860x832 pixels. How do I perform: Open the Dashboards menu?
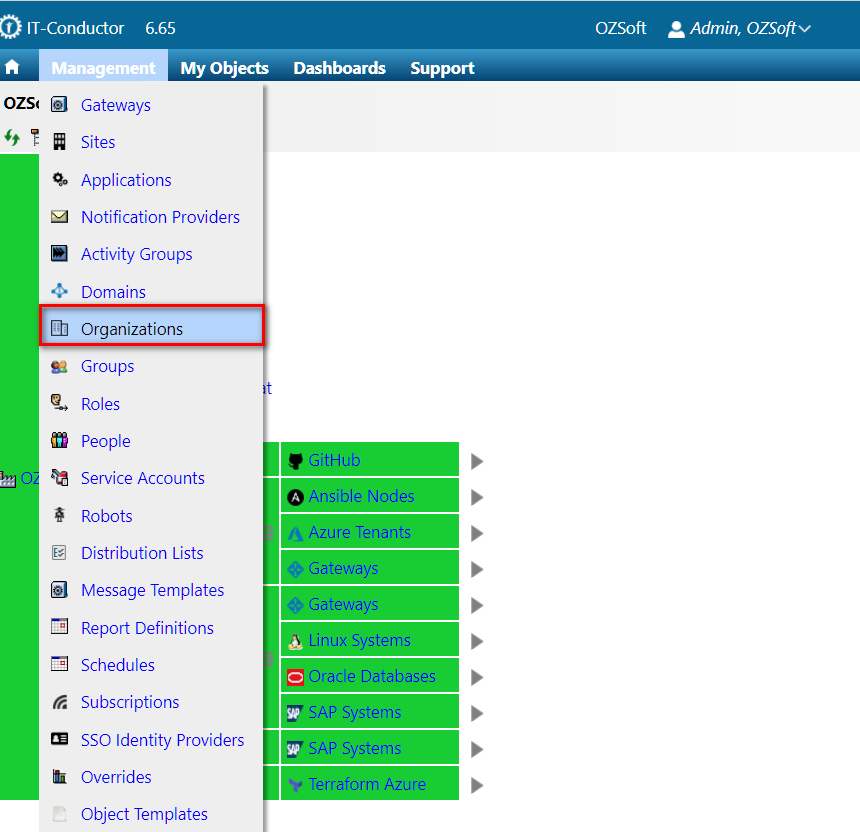(340, 68)
